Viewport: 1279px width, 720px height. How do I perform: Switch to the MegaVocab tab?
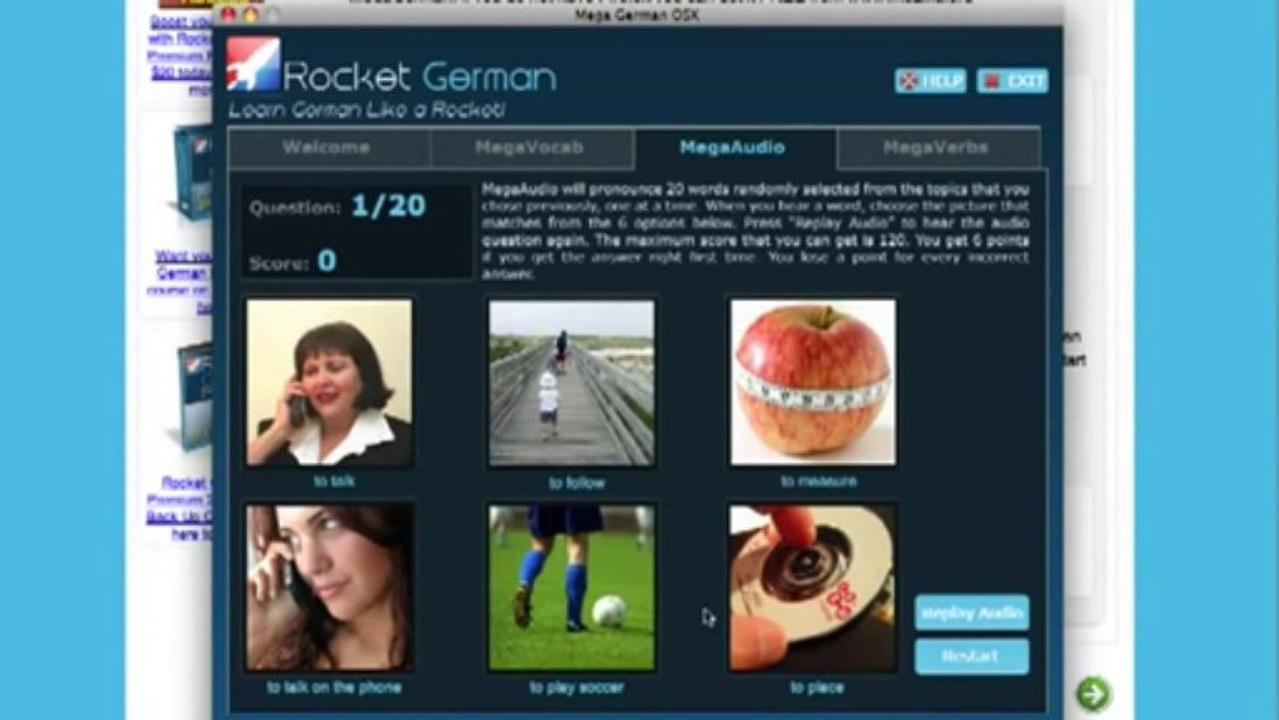pos(531,148)
